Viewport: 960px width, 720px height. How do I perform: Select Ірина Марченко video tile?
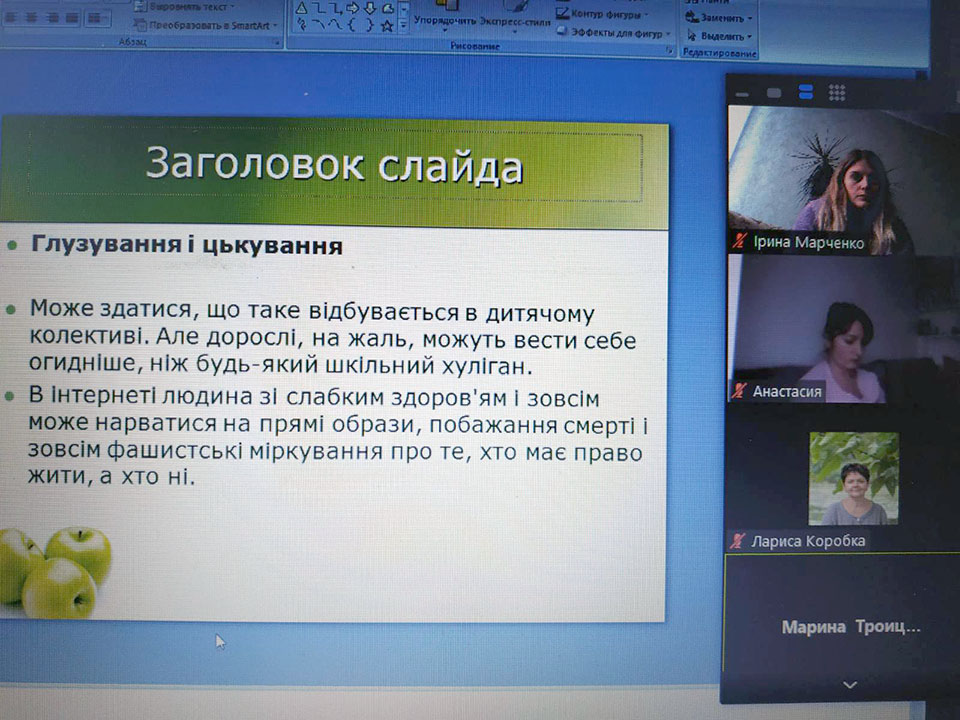(842, 179)
